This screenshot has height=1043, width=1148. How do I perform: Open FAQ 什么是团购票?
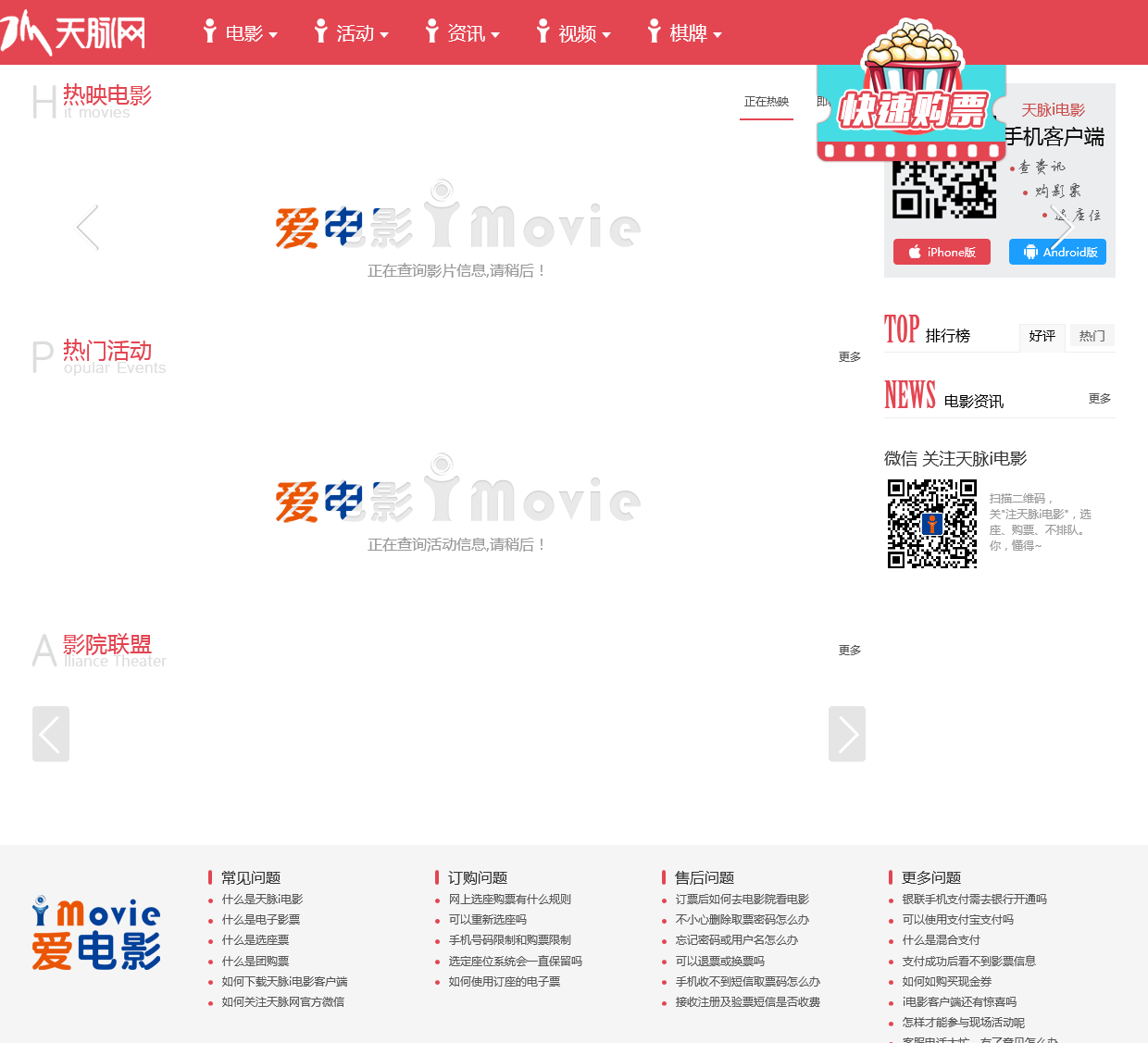[x=256, y=962]
